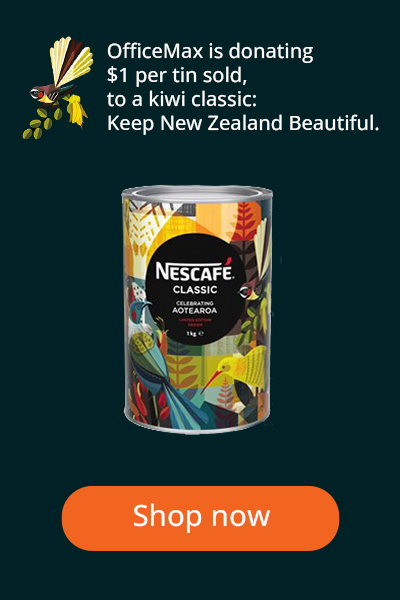Image resolution: width=400 pixels, height=600 pixels.
Task: Open the Nescafé Classic tin product image
Action: click(197, 309)
